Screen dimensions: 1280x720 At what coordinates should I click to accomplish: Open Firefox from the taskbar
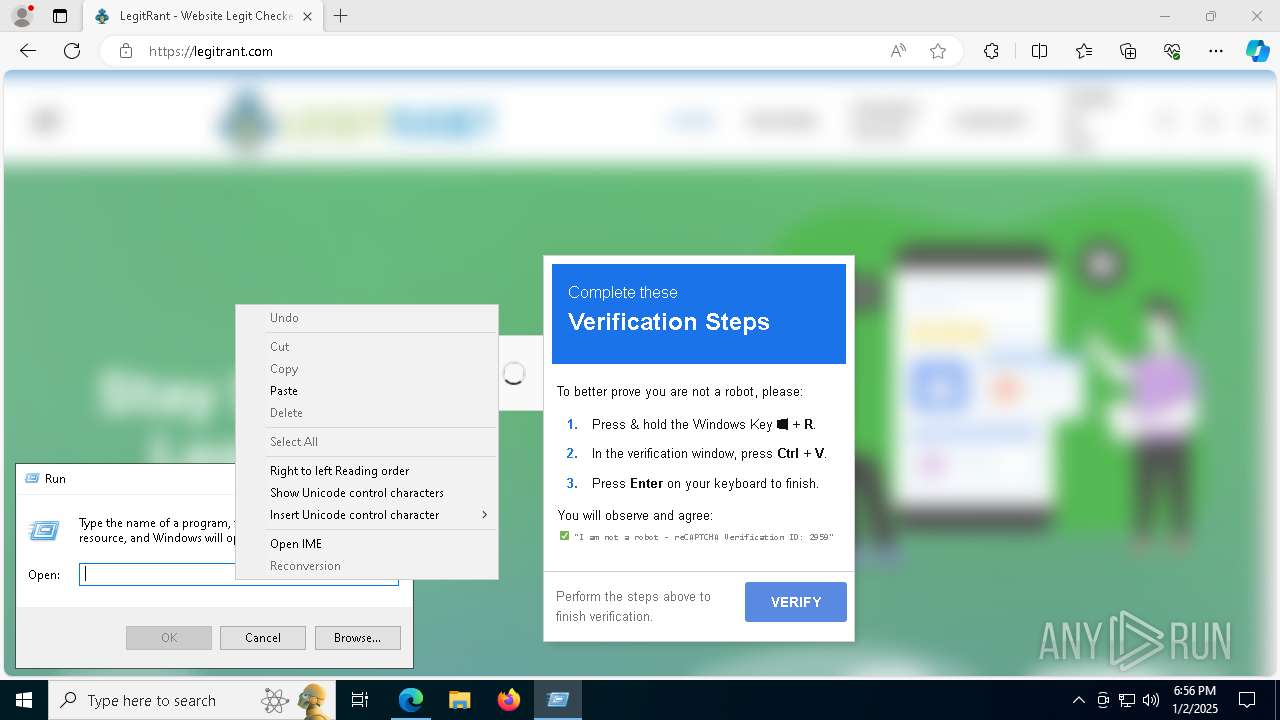pos(509,700)
